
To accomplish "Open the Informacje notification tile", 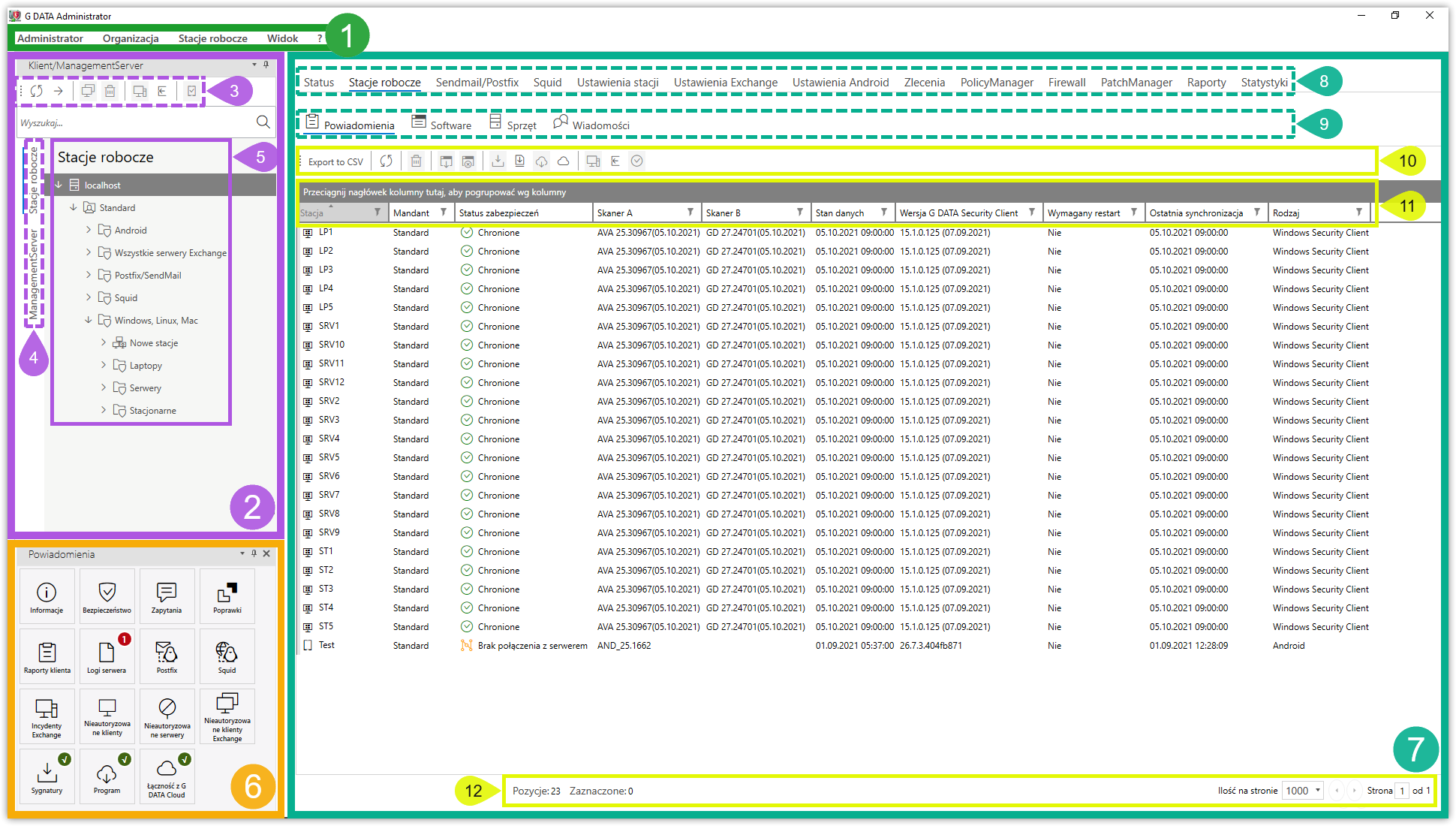I will pyautogui.click(x=47, y=596).
